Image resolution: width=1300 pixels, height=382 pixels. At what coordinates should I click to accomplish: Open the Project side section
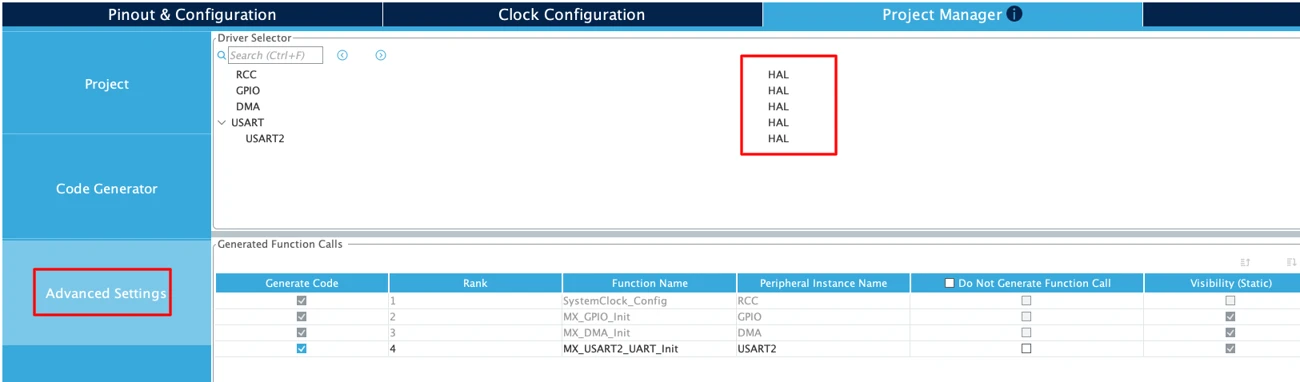(106, 84)
